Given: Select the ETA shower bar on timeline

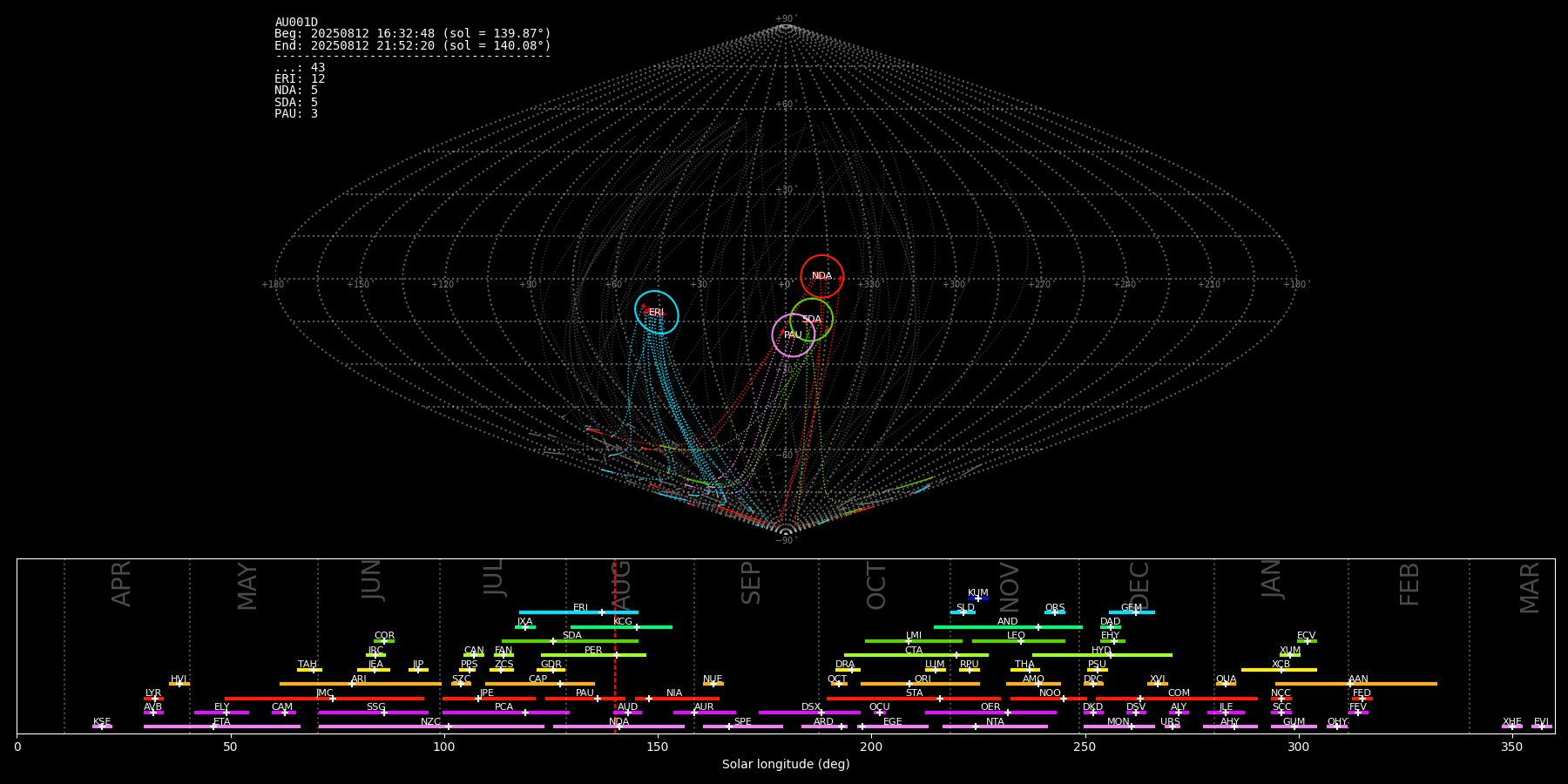Looking at the screenshot, I should click(x=222, y=727).
